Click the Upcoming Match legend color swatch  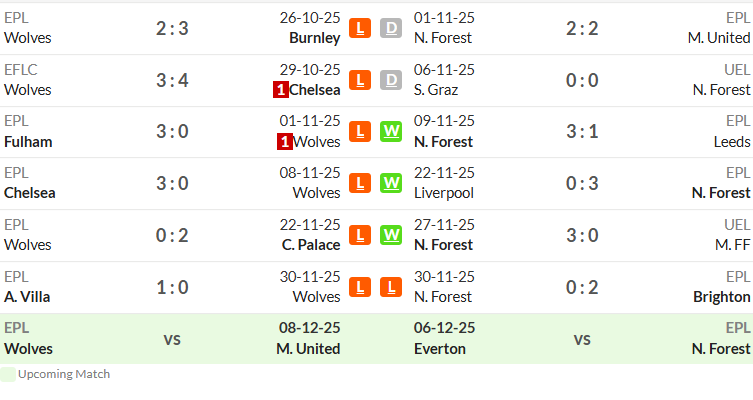(x=8, y=375)
